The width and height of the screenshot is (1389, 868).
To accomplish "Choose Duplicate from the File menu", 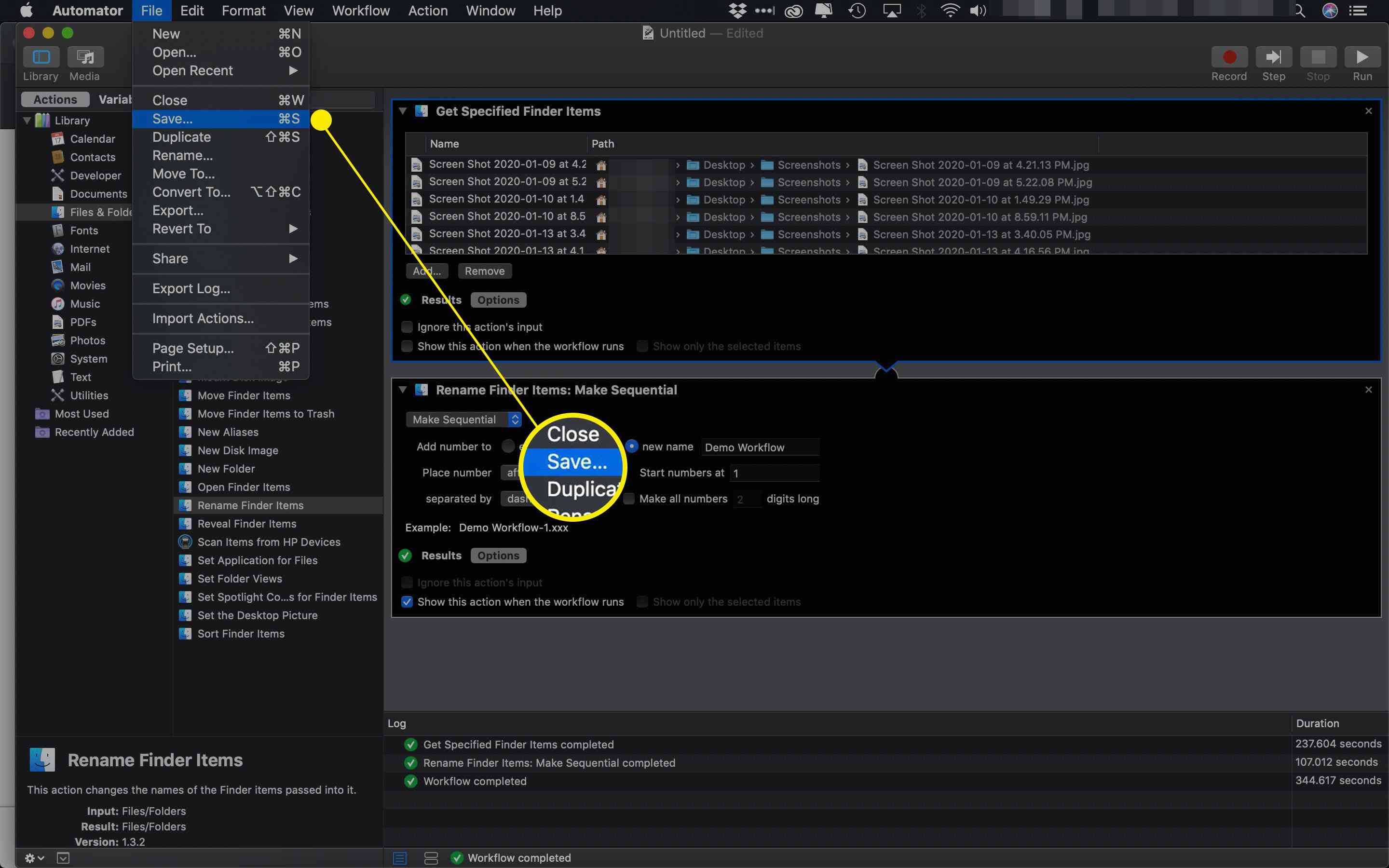I will (x=220, y=137).
